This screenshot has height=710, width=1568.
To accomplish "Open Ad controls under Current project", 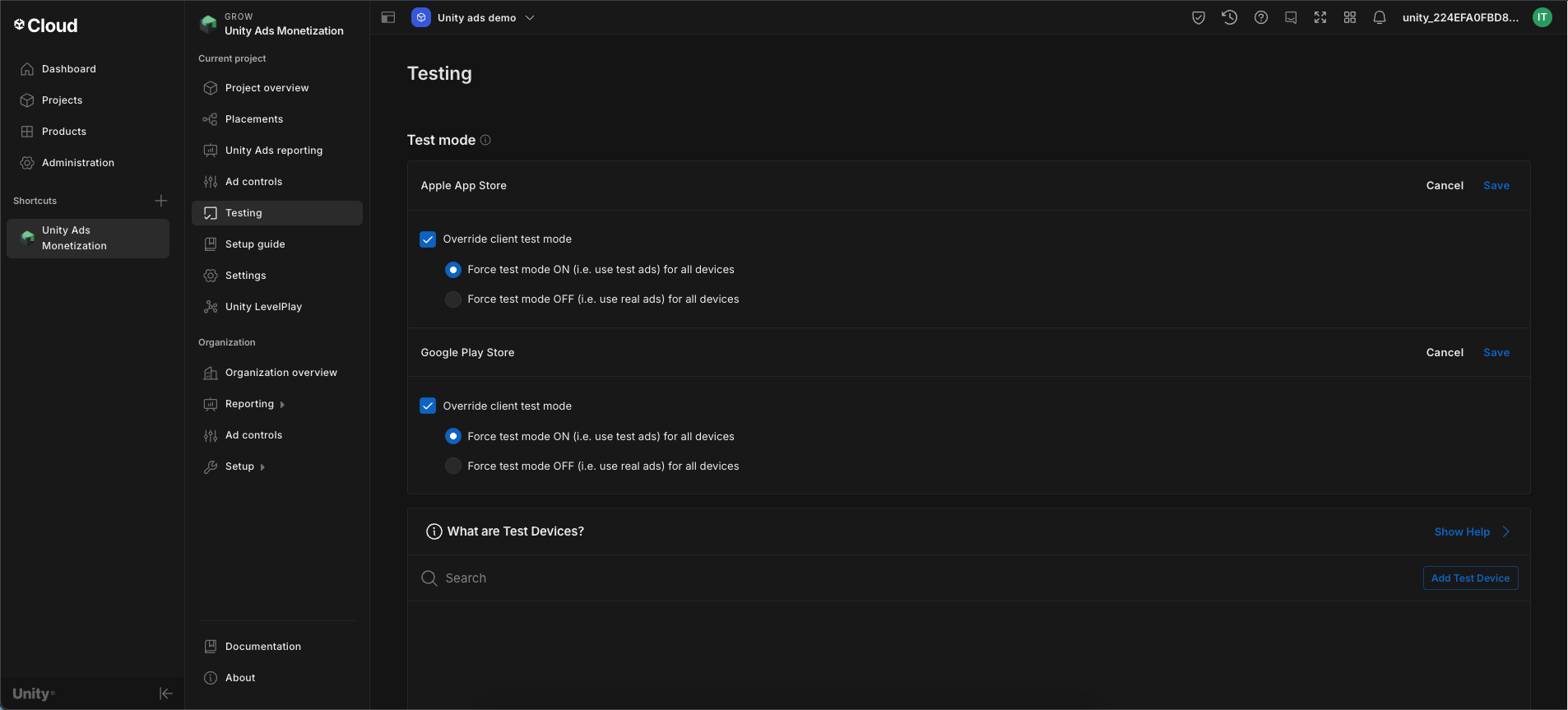I will [277, 182].
